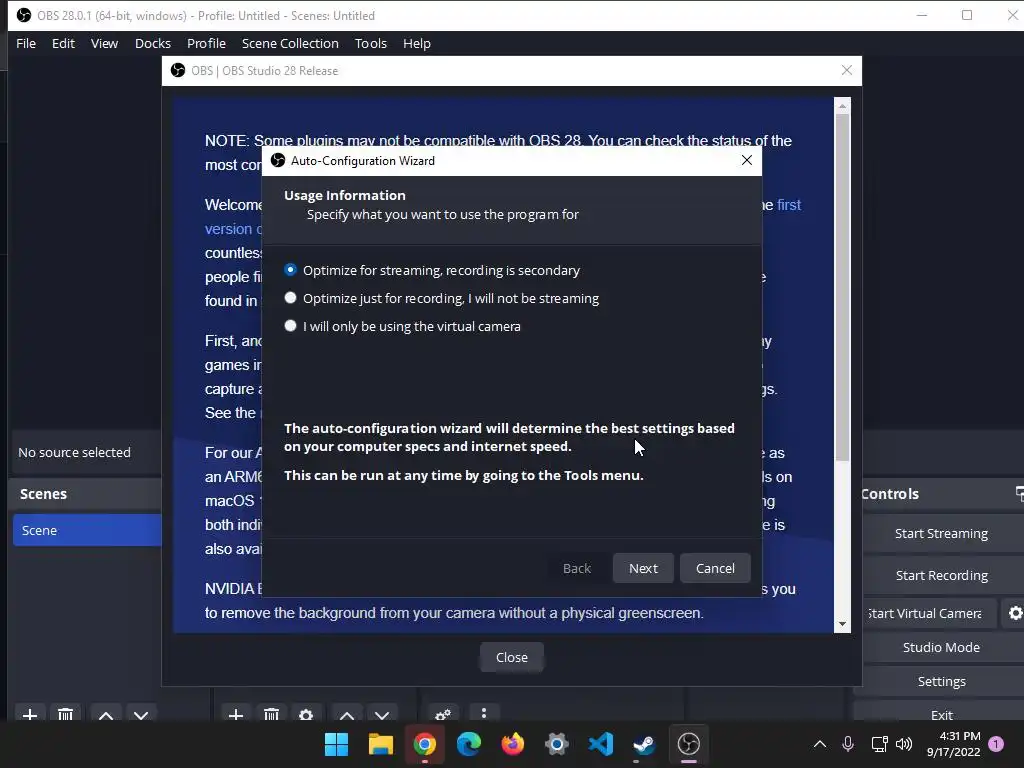Viewport: 1024px width, 768px height.
Task: Move source up with the up arrow
Action: click(347, 715)
